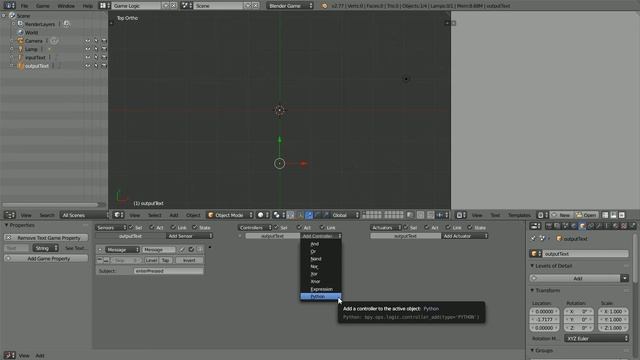Select World in the outliner
This screenshot has width=640, height=360.
tap(31, 32)
